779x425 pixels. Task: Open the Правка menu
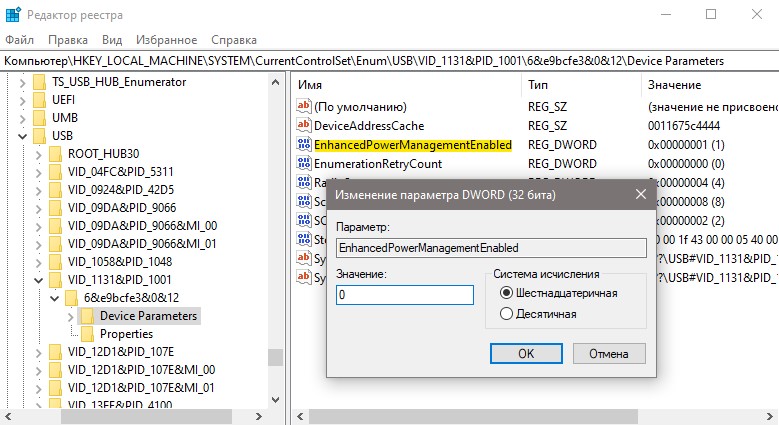tap(68, 40)
